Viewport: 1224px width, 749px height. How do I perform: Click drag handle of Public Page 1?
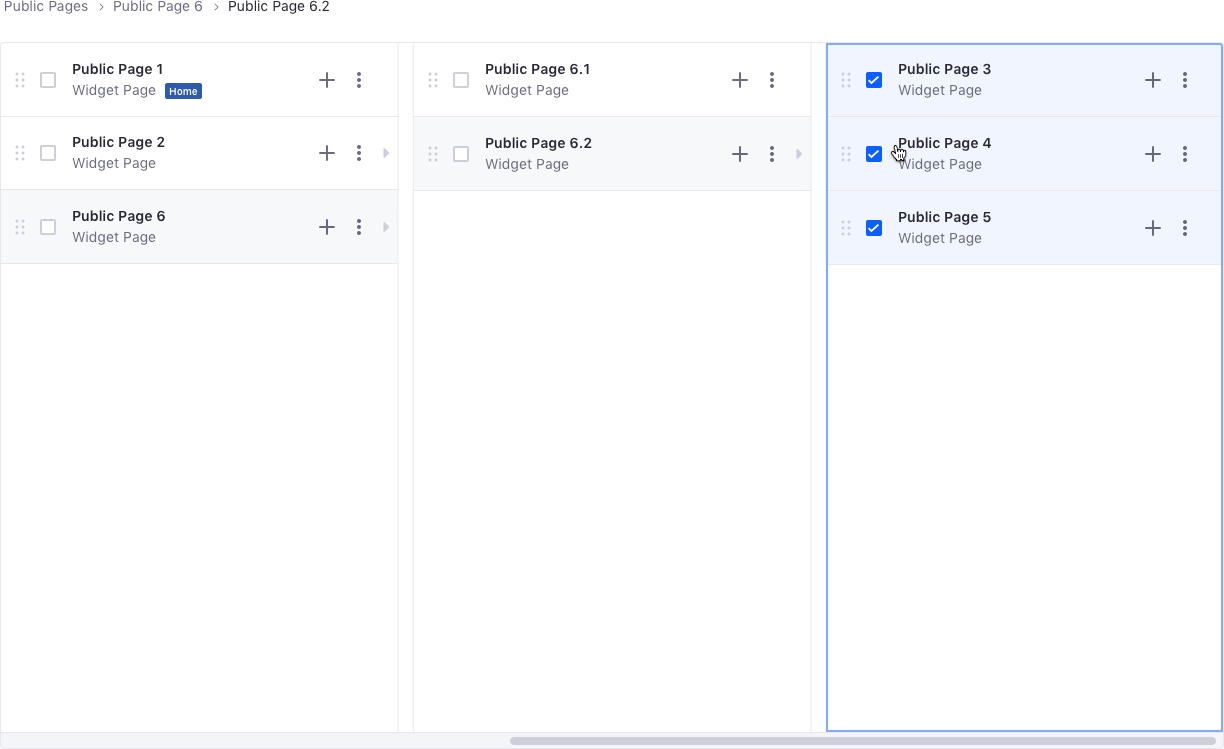pos(20,80)
